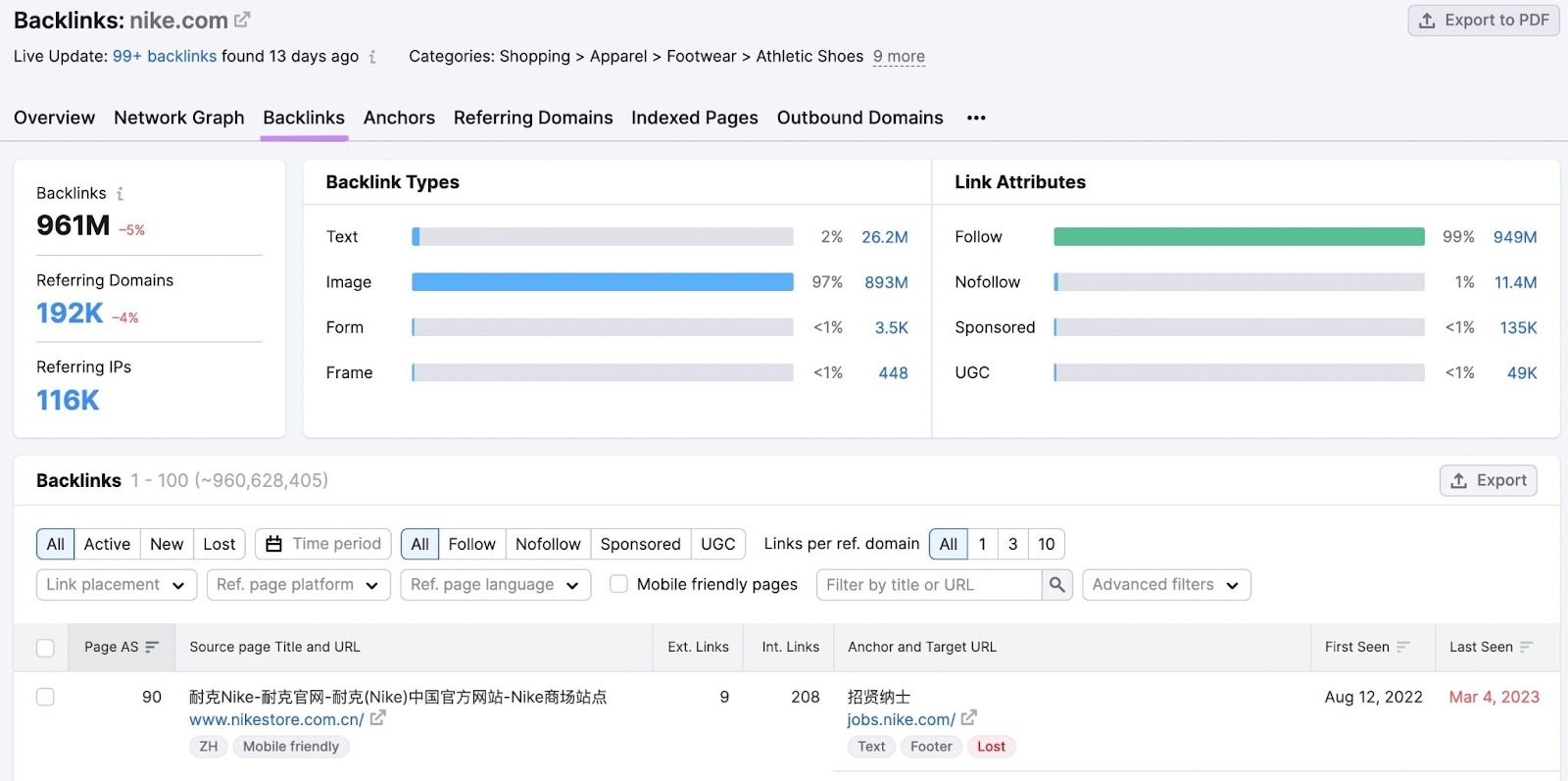Screen dimensions: 1568x781
Task: Open jobs.nike.com target URL link
Action: pos(900,719)
